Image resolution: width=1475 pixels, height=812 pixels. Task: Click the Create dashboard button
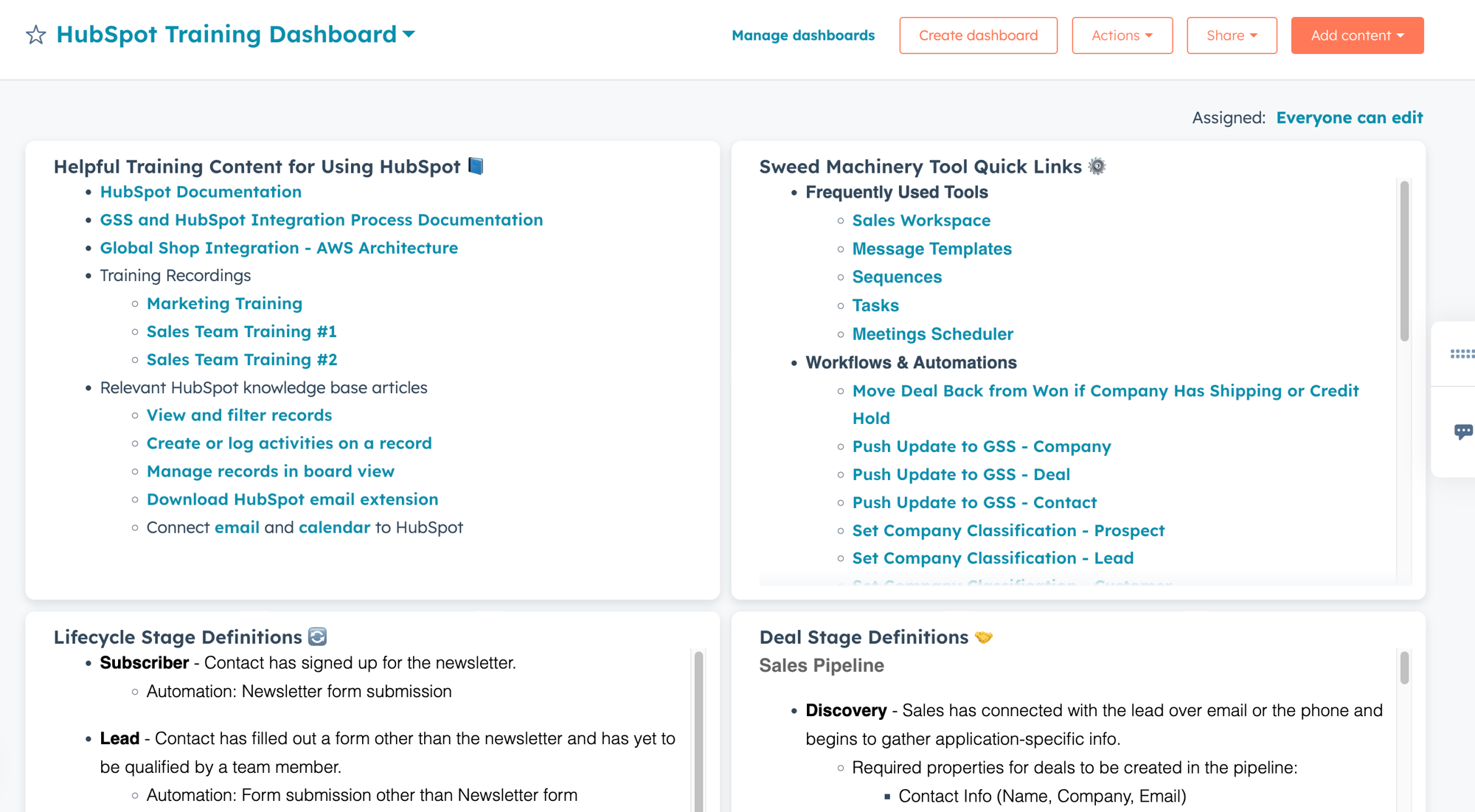(978, 35)
